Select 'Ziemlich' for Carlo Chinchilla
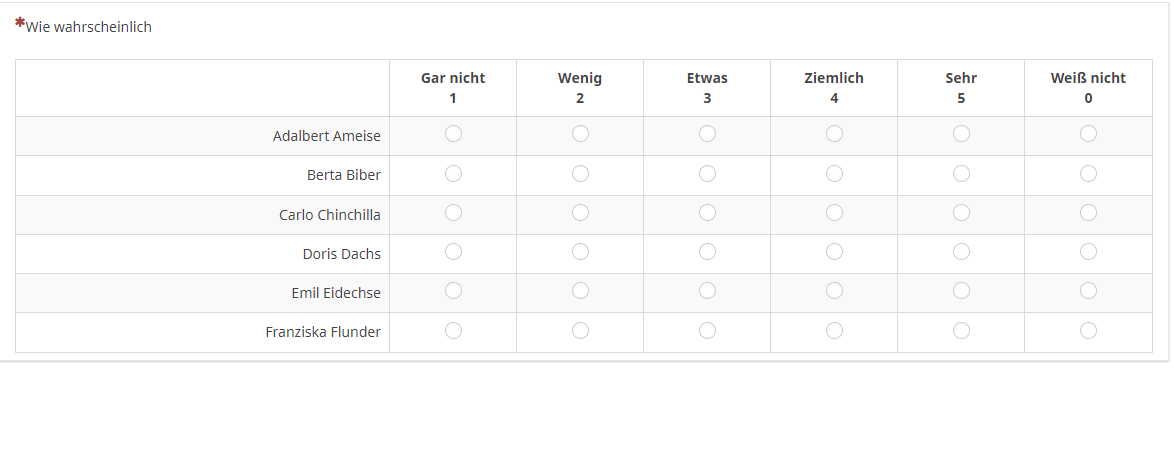1174x463 pixels. click(x=834, y=213)
